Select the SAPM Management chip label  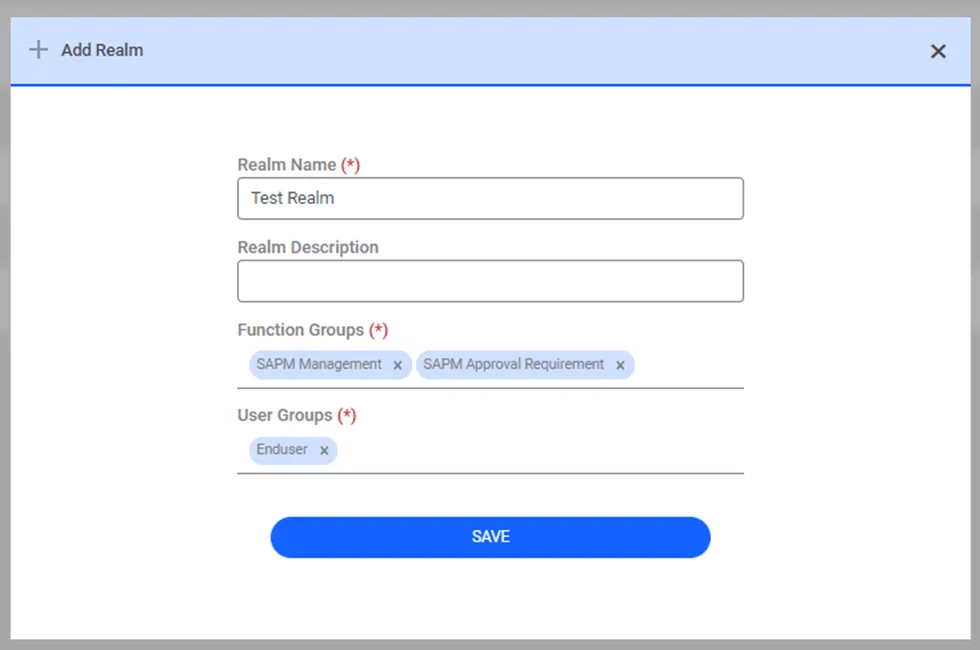coord(319,364)
